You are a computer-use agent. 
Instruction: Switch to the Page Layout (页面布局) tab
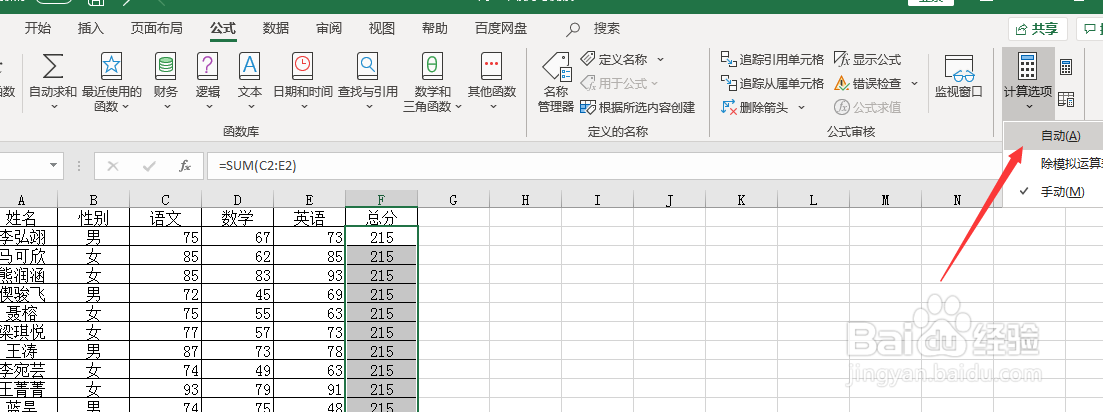[x=157, y=29]
